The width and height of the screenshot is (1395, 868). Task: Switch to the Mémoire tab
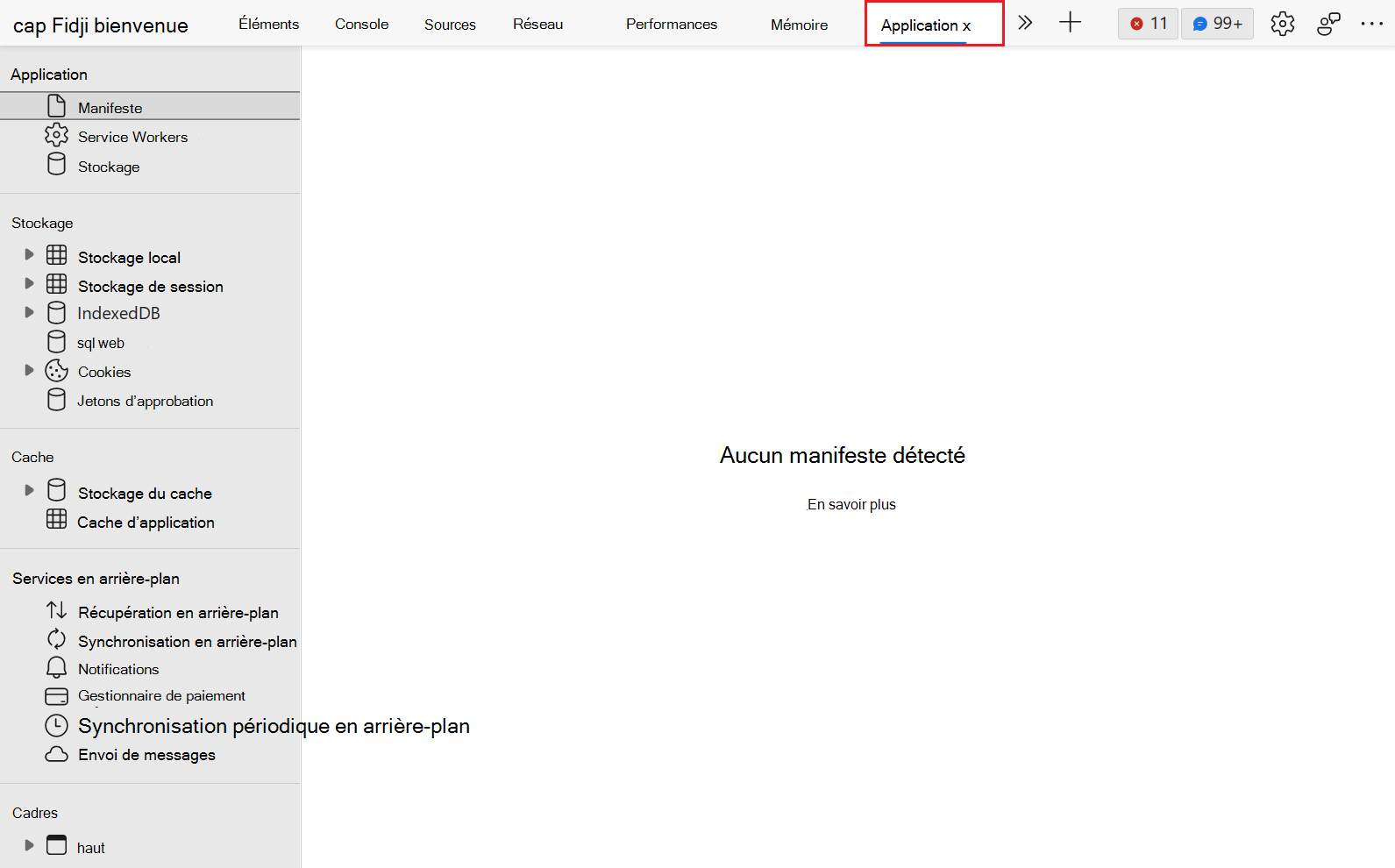(799, 25)
